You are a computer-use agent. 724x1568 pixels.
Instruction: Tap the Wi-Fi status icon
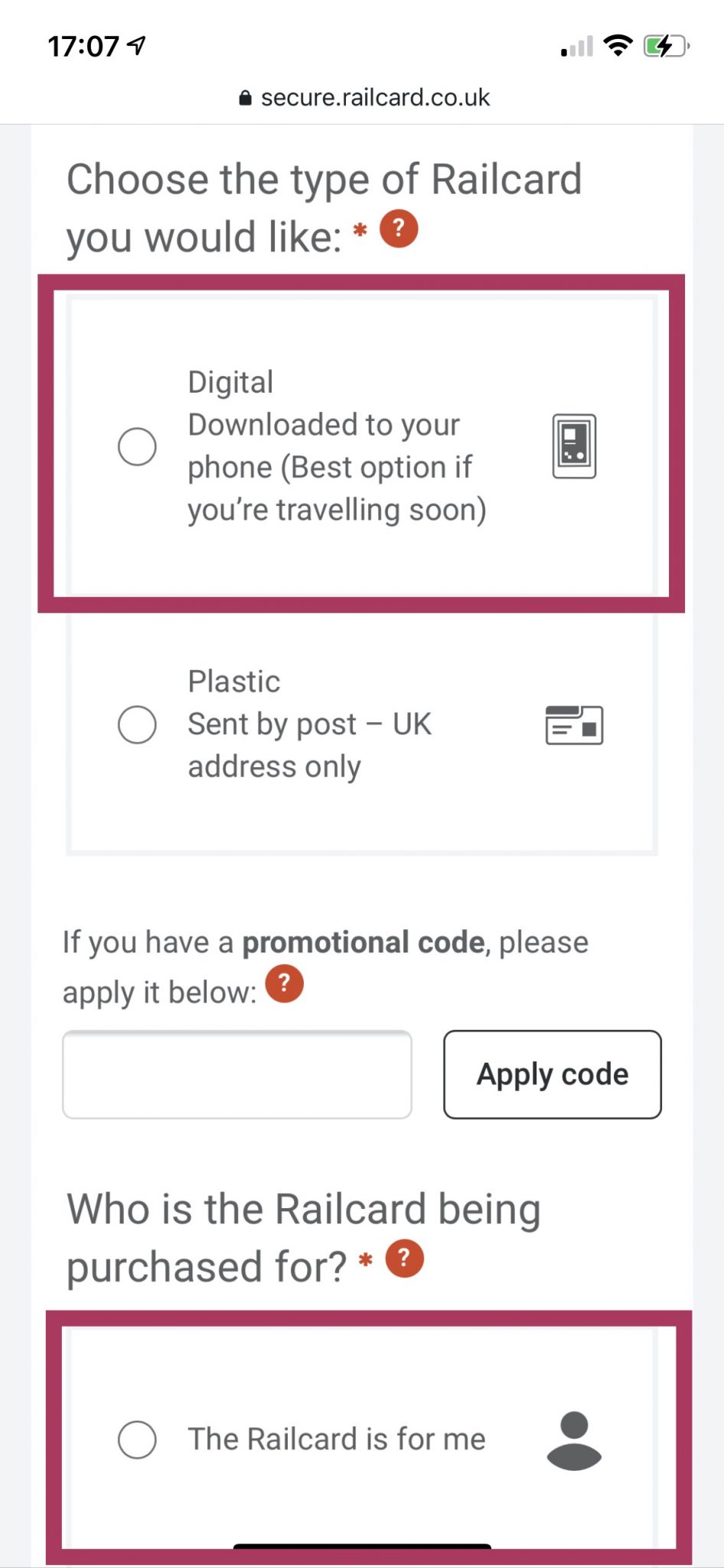pos(618,46)
